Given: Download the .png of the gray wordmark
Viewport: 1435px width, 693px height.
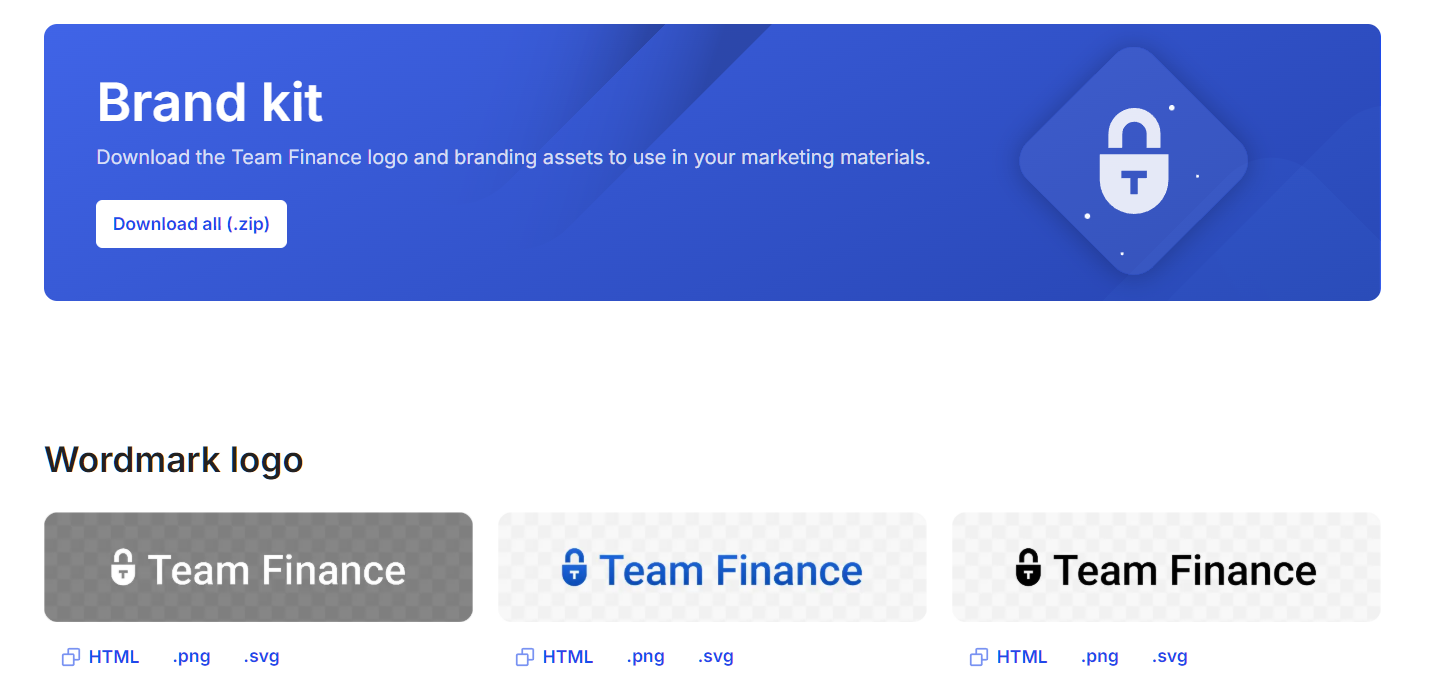Looking at the screenshot, I should (x=191, y=656).
